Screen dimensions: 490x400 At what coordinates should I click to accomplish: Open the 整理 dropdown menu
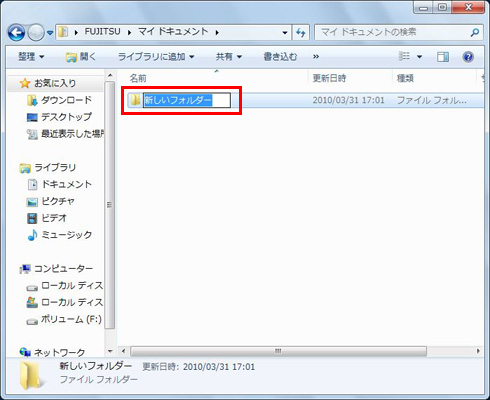pos(31,57)
